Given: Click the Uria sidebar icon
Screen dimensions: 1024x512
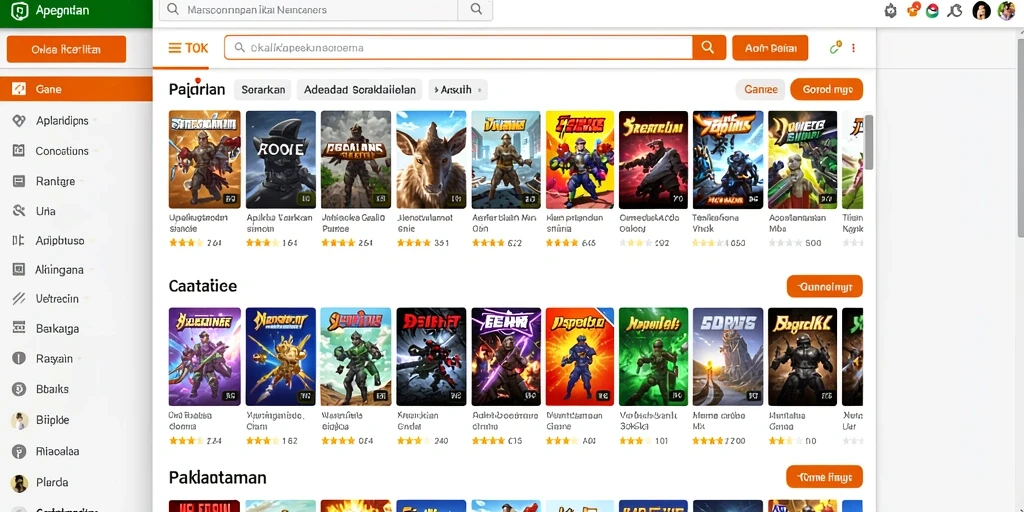Looking at the screenshot, I should click(x=19, y=211).
